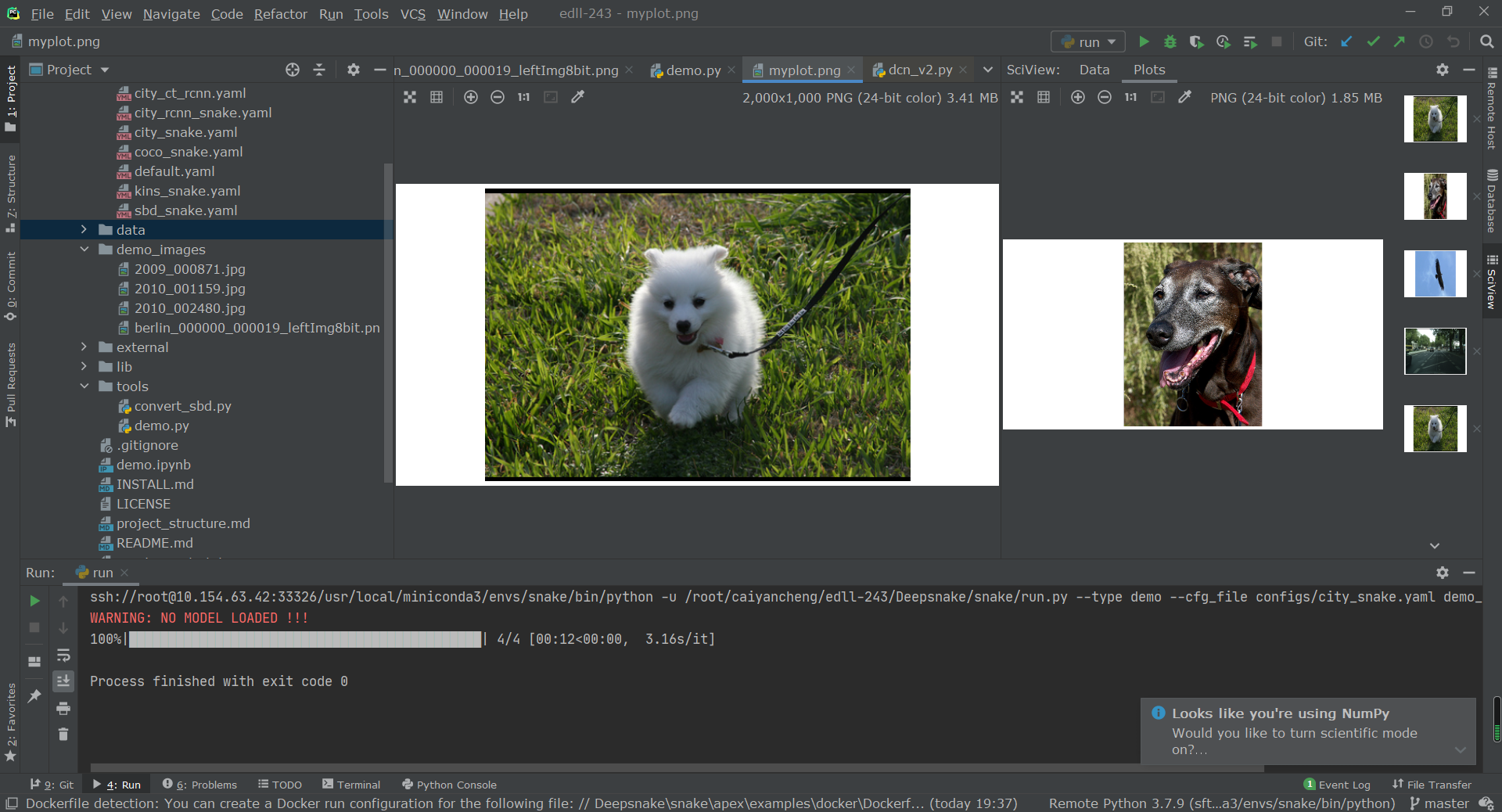Update project using the blue Git arrow
Image resolution: width=1502 pixels, height=812 pixels.
1346,41
